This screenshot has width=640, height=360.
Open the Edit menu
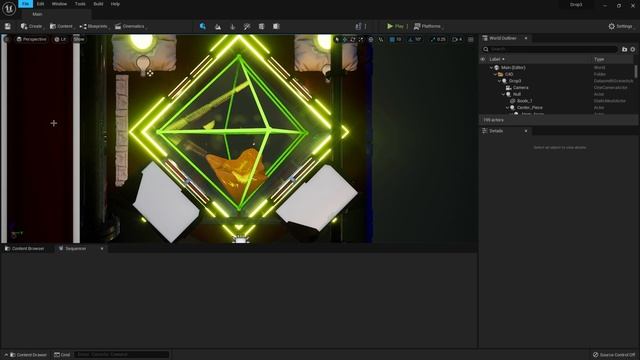click(x=40, y=4)
